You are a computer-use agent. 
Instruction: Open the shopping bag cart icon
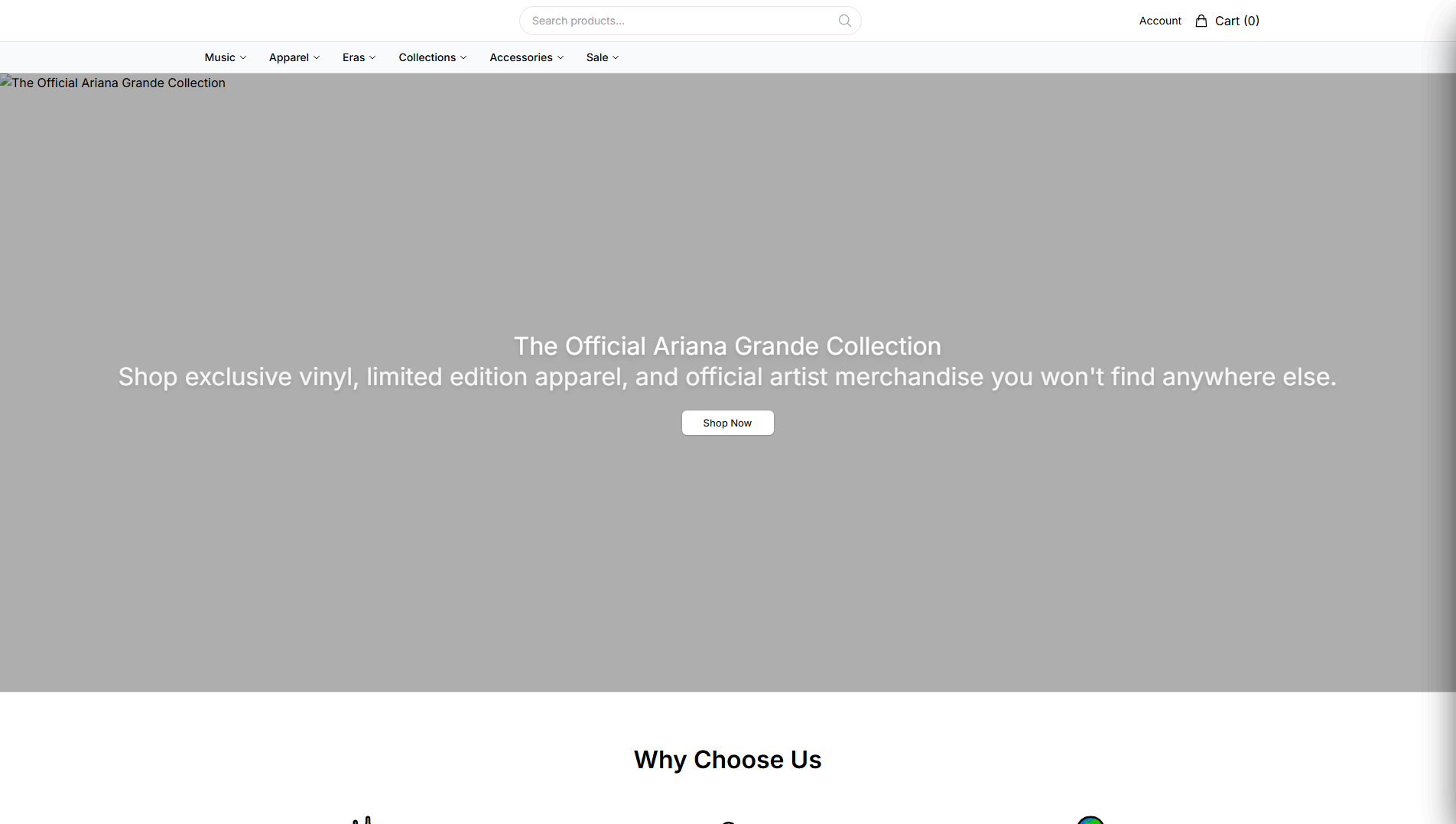(1201, 21)
